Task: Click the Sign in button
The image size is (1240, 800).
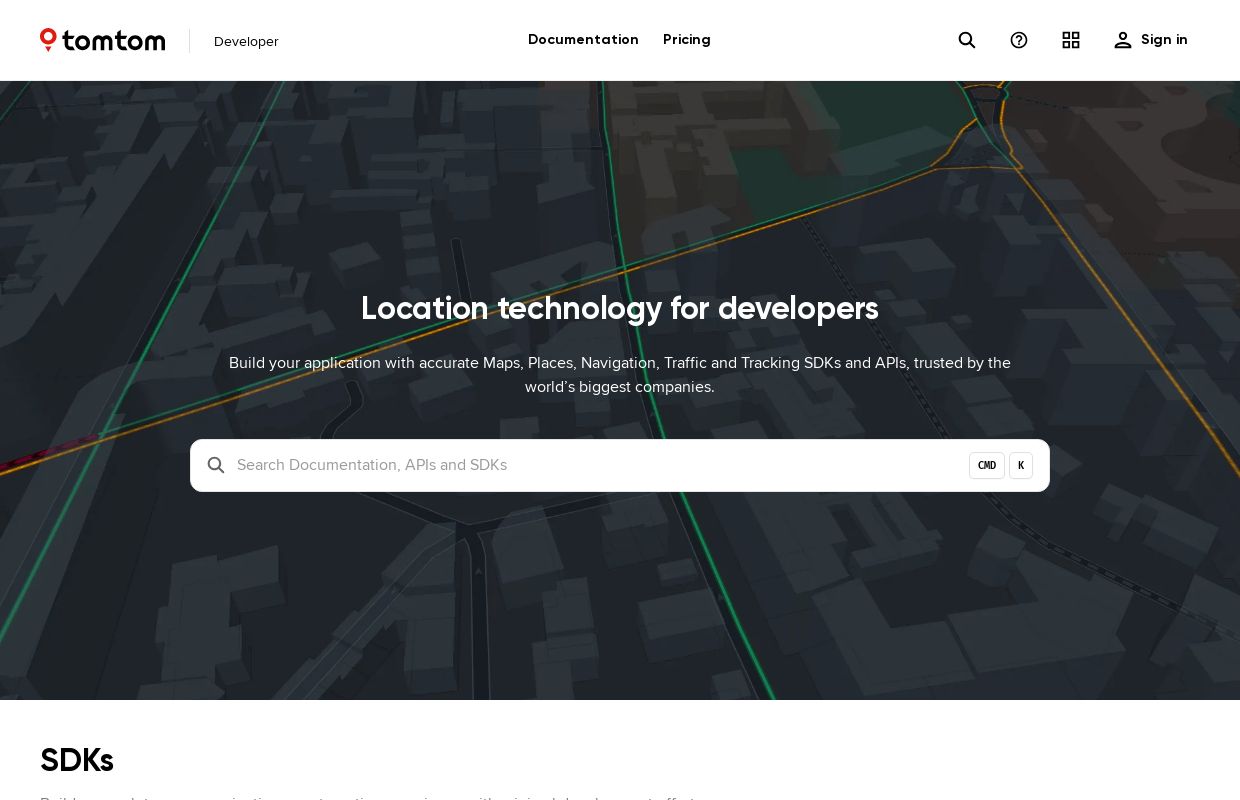Action: (x=1151, y=40)
